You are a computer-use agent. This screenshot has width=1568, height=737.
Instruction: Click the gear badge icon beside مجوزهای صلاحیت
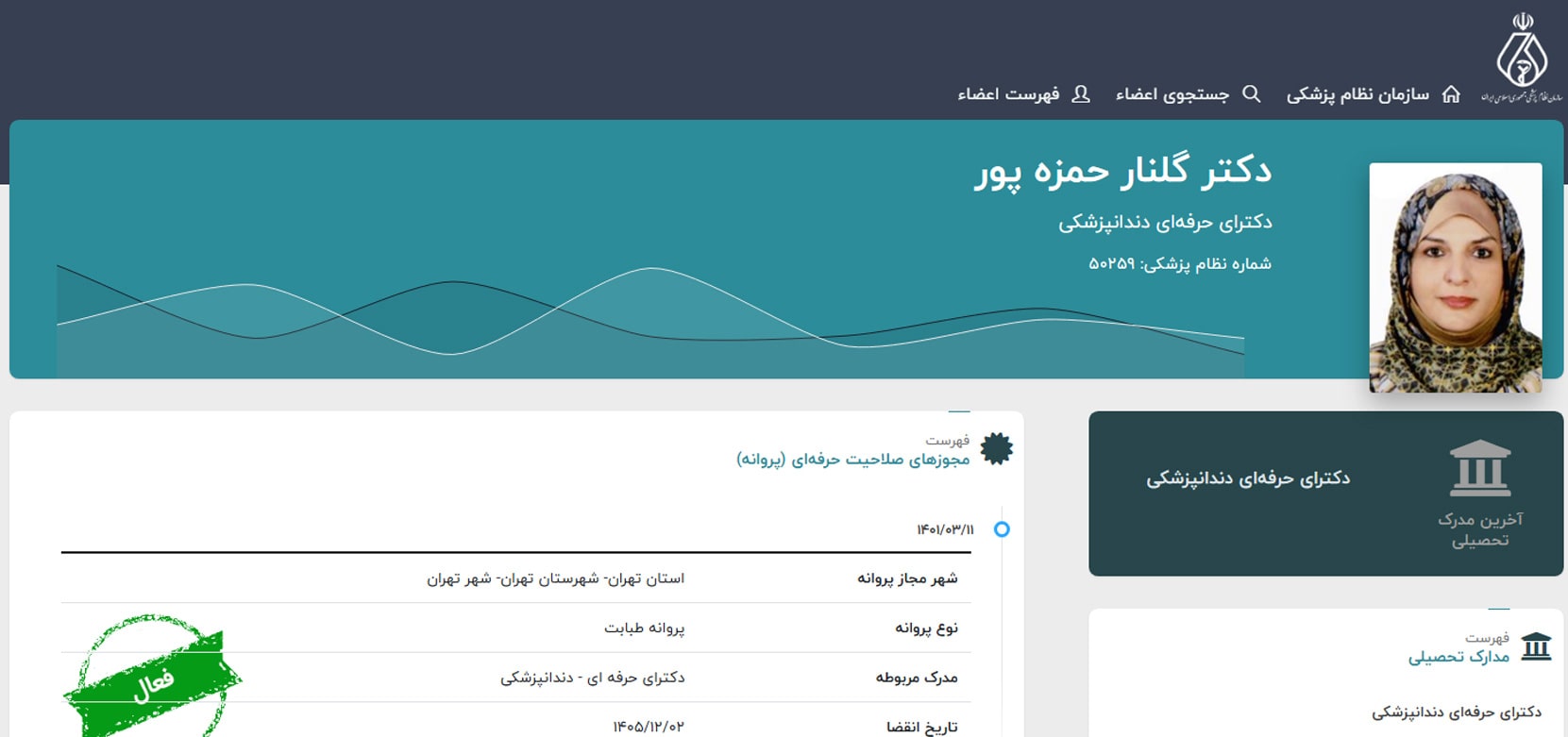[x=997, y=449]
